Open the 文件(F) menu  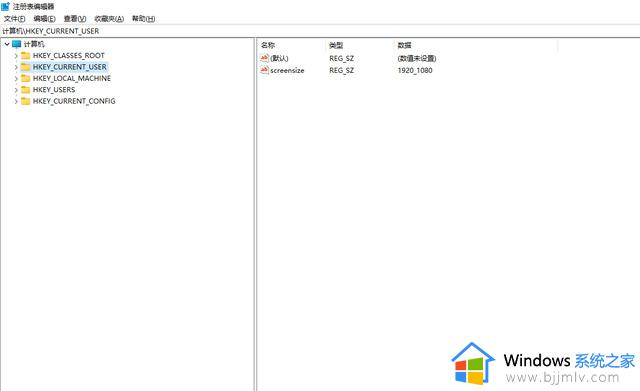pos(14,19)
